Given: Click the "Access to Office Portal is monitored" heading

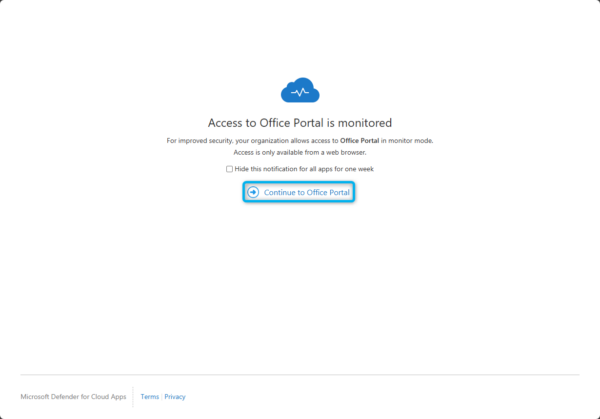Looking at the screenshot, I should point(300,122).
